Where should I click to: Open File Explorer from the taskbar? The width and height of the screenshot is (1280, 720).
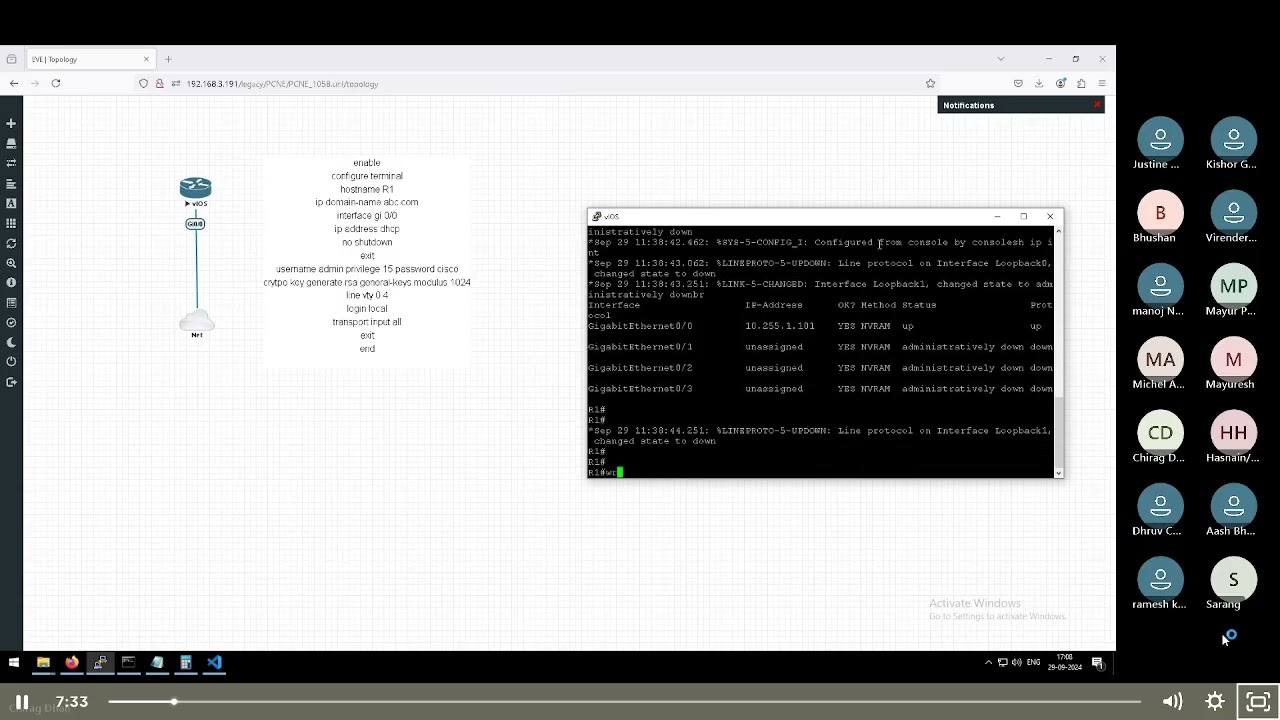(43, 662)
